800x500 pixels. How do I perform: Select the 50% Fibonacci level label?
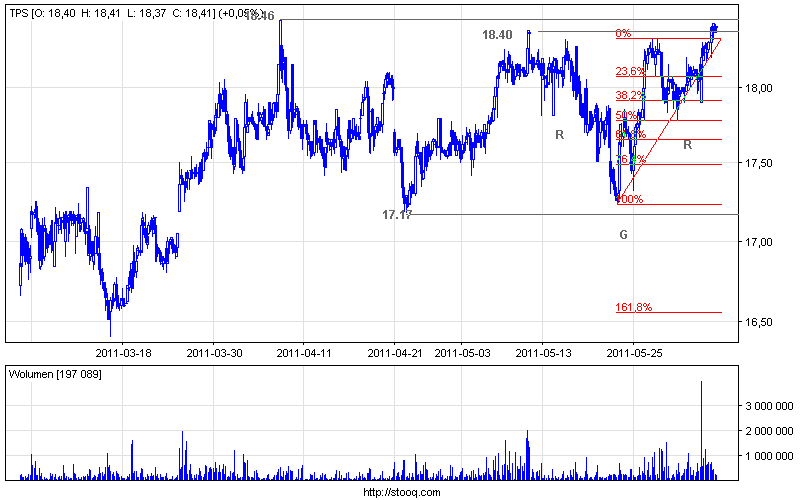(626, 115)
